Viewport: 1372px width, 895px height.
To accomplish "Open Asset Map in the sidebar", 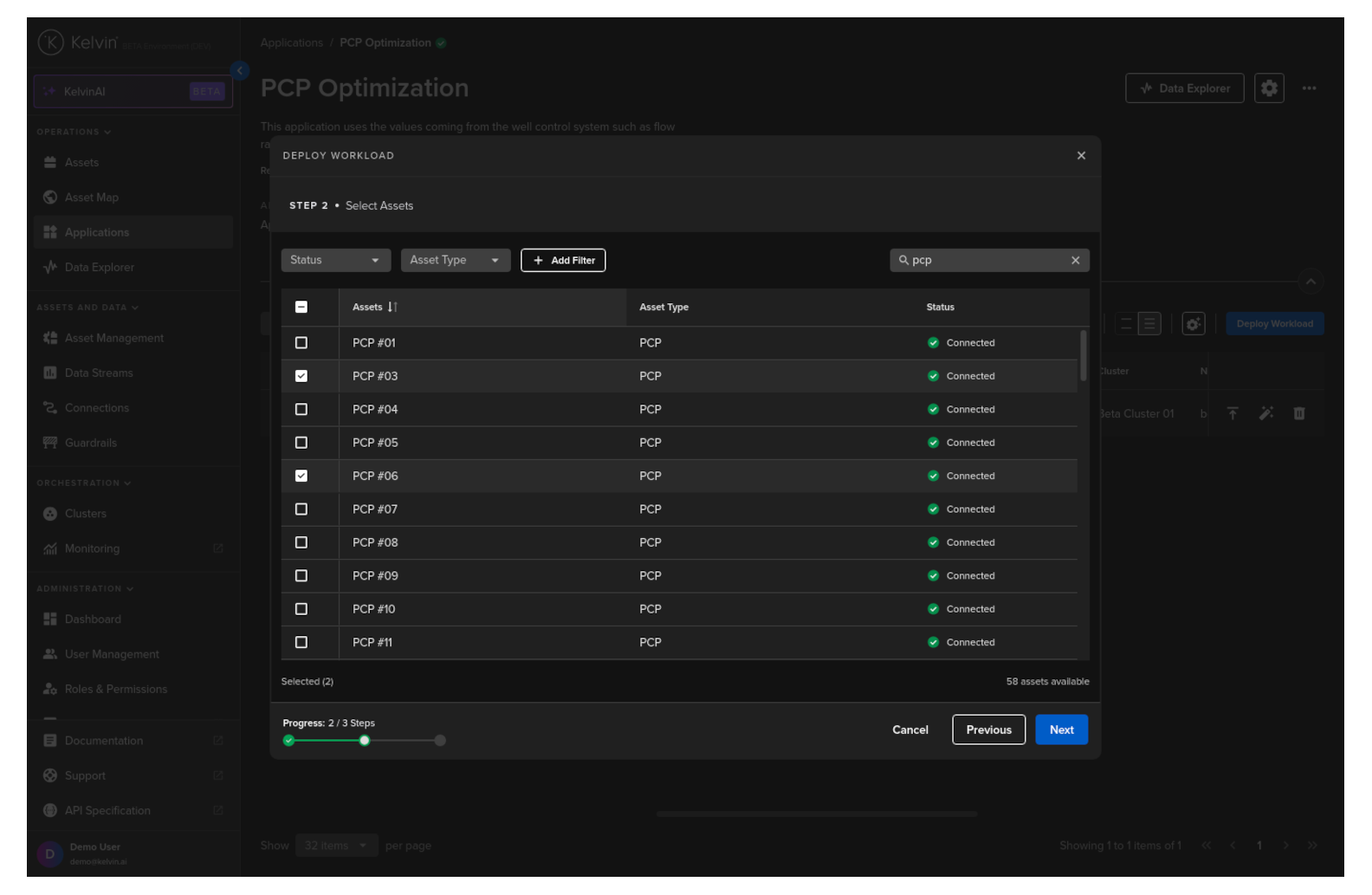I will 92,198.
